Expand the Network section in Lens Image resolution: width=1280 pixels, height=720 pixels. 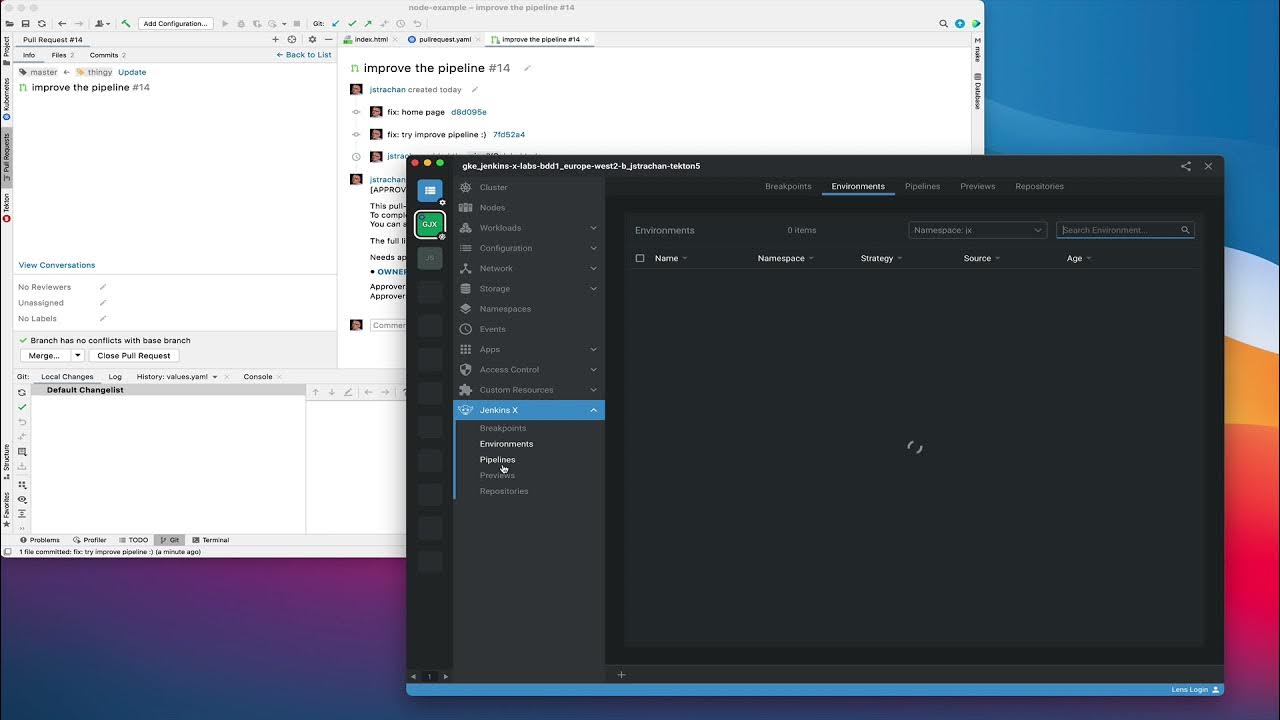pos(528,268)
